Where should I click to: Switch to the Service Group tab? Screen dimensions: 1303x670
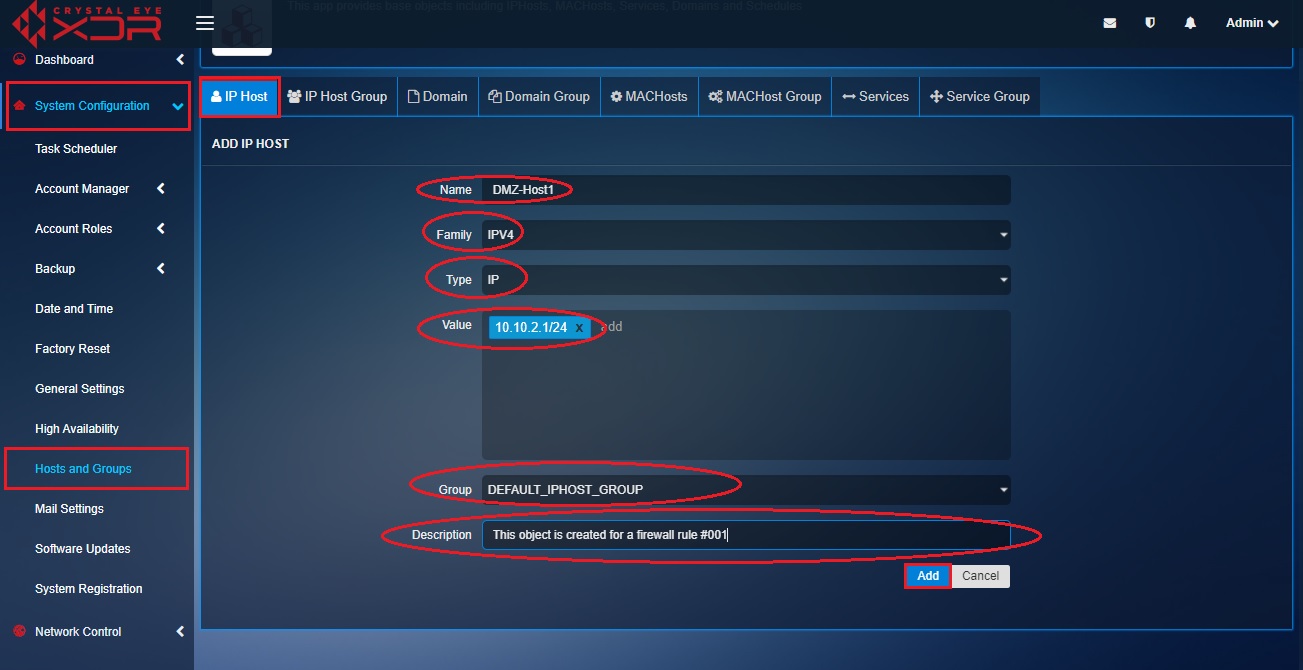tap(980, 97)
